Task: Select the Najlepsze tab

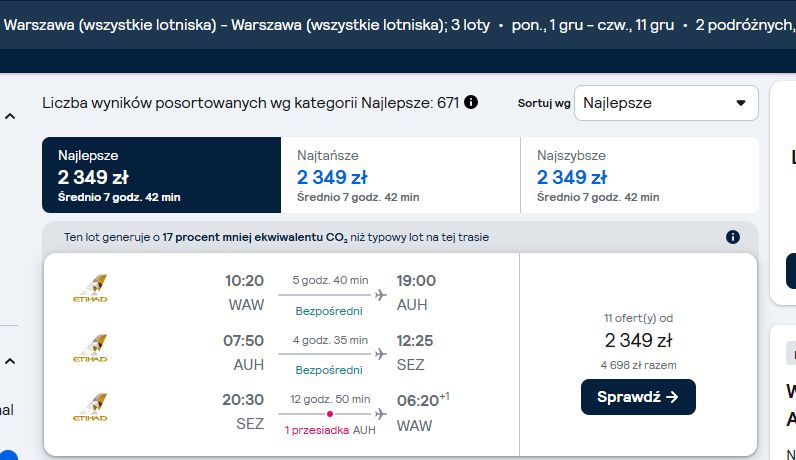Action: click(161, 175)
